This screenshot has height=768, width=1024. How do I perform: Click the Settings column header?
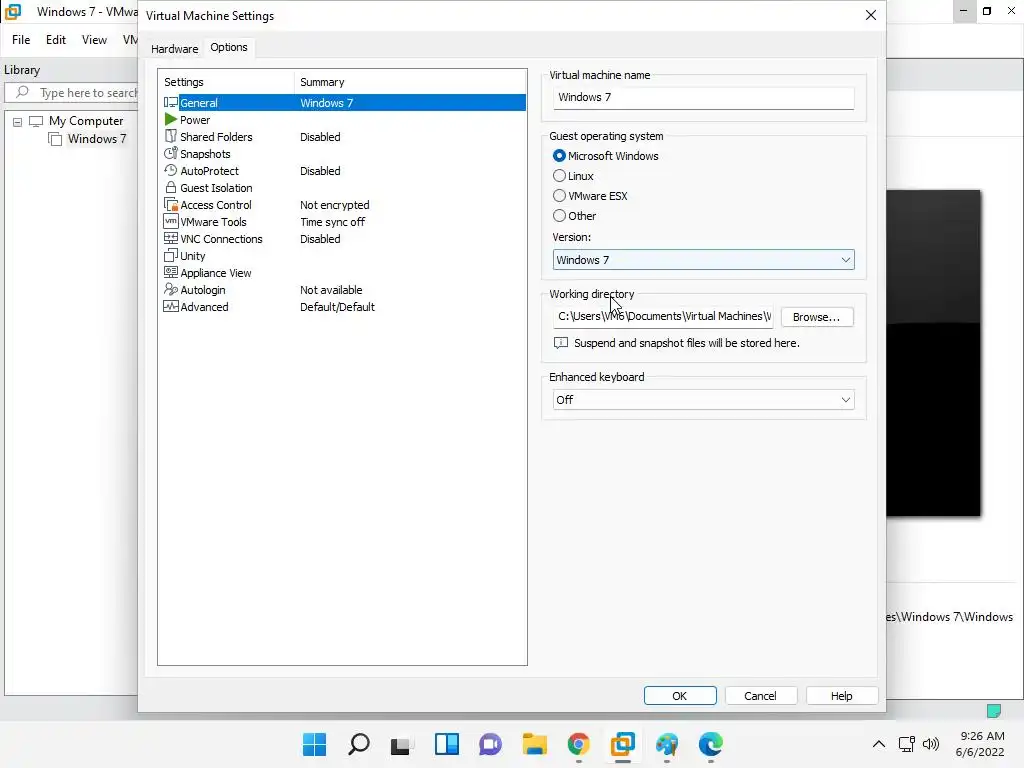(226, 82)
